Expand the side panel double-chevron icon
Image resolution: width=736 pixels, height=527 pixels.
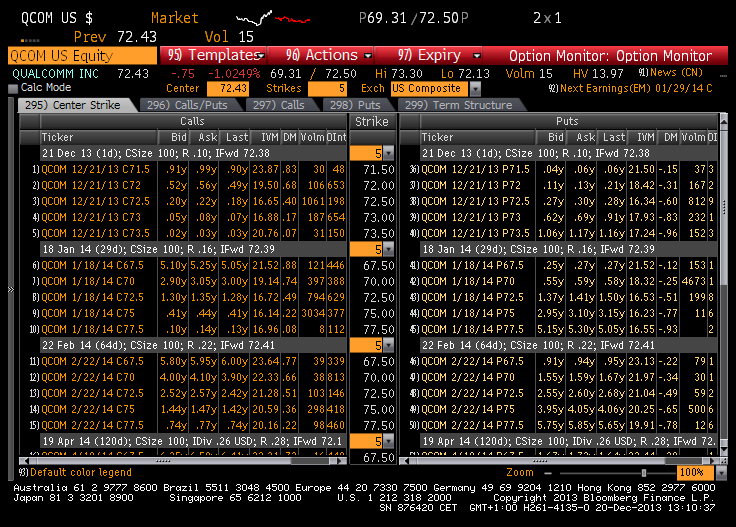(11, 290)
